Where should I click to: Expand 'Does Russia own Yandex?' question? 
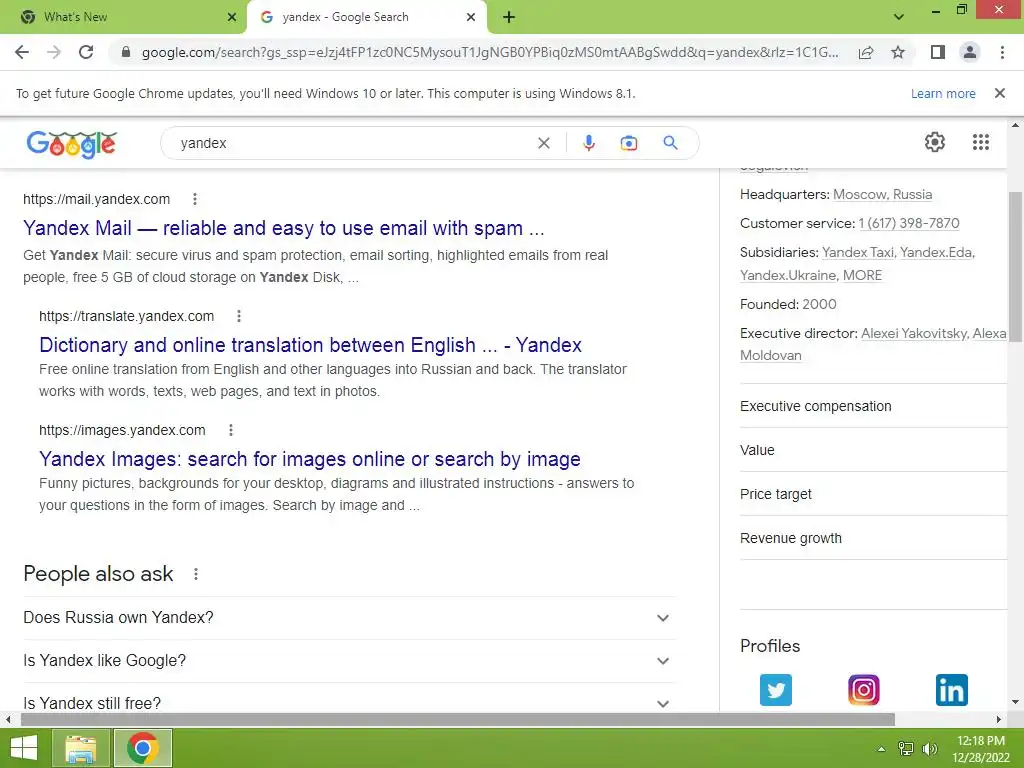pyautogui.click(x=348, y=618)
